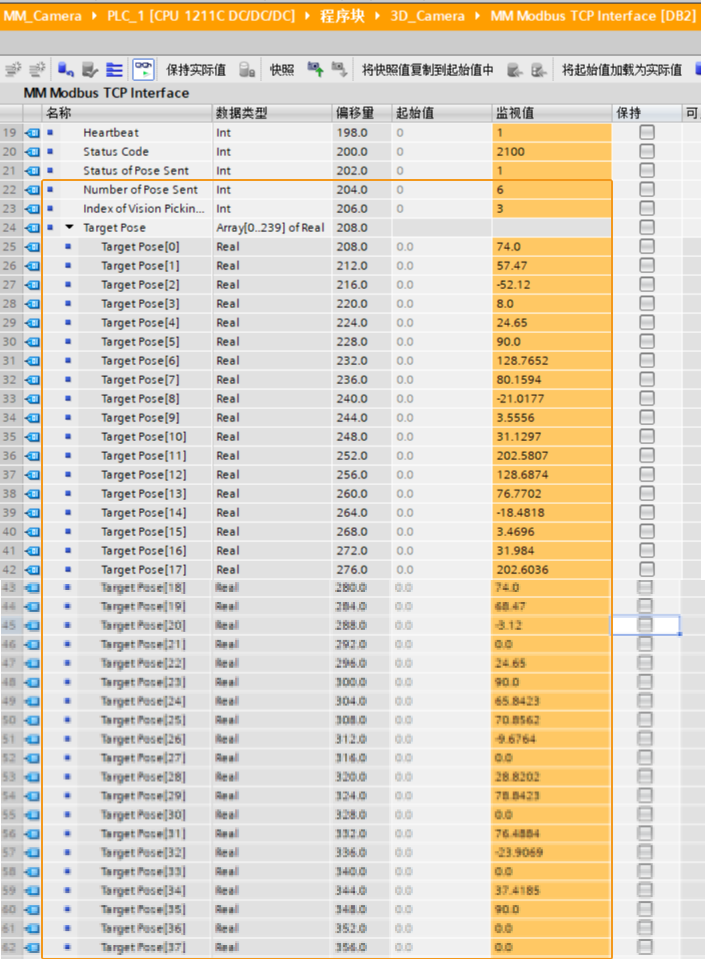Click the data tag icon in Heartbeat row
This screenshot has width=705, height=959.
point(32,133)
